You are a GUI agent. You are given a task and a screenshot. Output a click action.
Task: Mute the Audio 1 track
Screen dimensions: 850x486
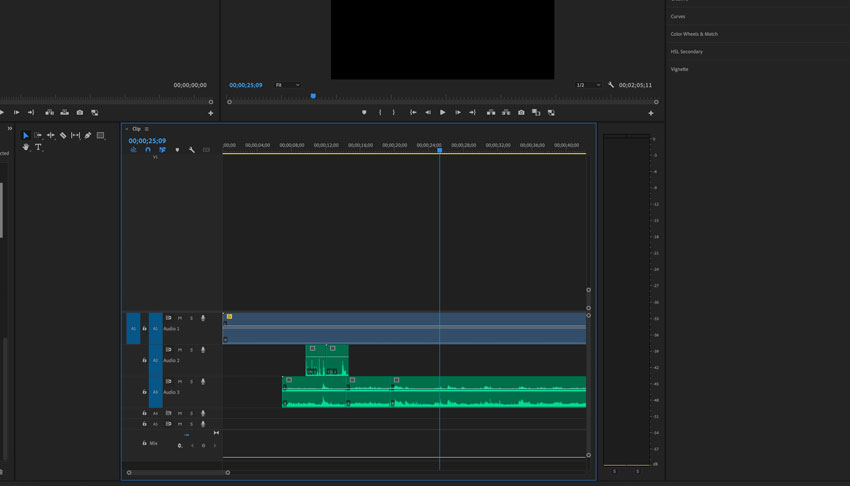(x=180, y=318)
